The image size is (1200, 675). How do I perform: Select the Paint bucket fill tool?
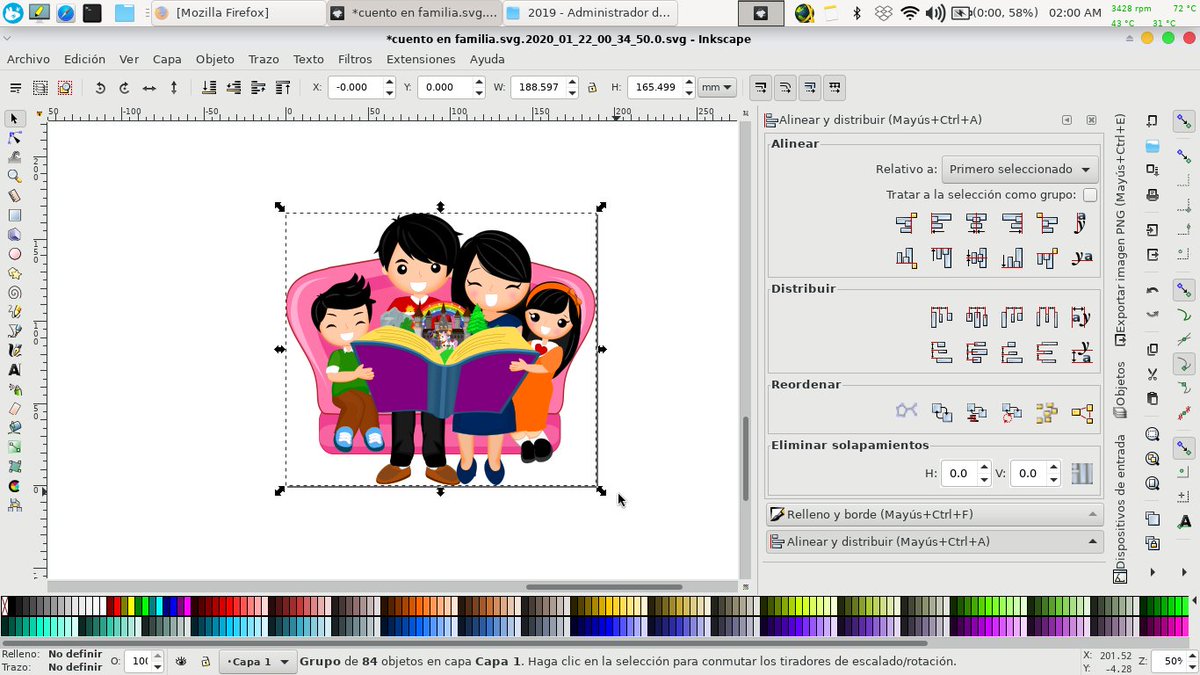pos(14,428)
